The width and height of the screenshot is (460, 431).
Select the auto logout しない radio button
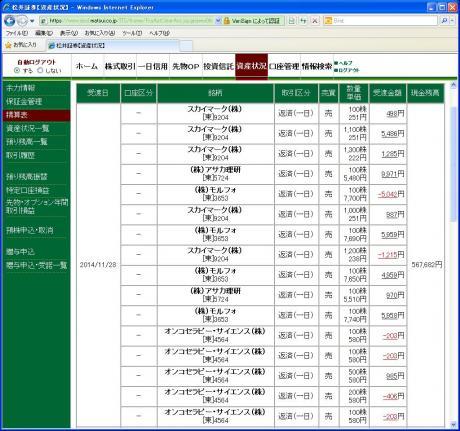pos(40,70)
